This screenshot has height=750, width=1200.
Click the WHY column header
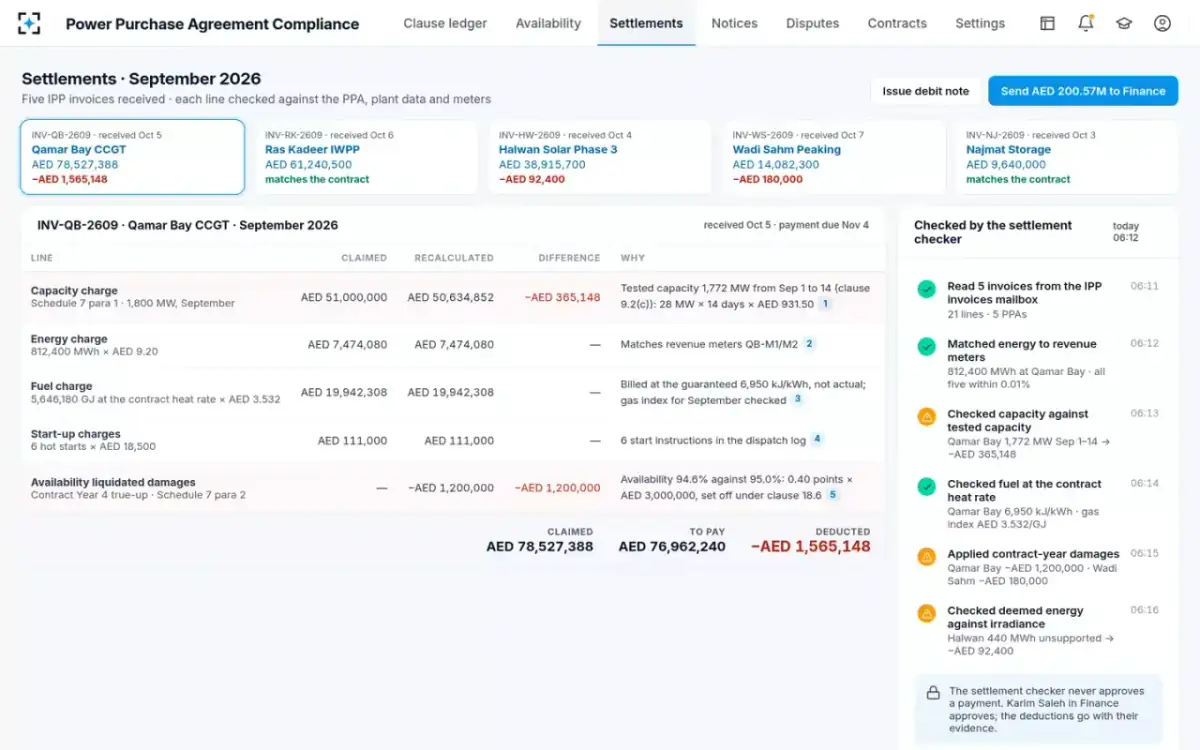[633, 258]
